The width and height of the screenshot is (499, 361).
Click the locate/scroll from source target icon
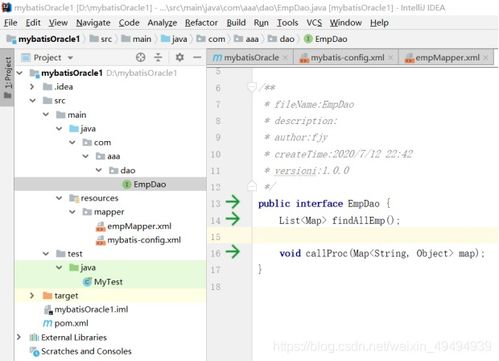click(x=140, y=58)
